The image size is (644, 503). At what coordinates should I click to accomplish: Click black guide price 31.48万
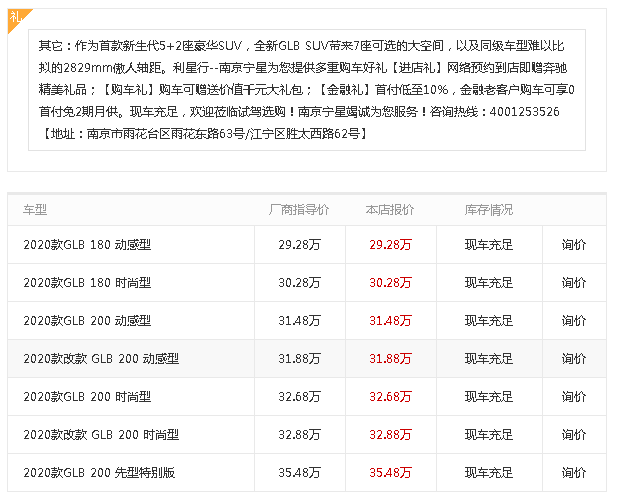[x=299, y=321]
